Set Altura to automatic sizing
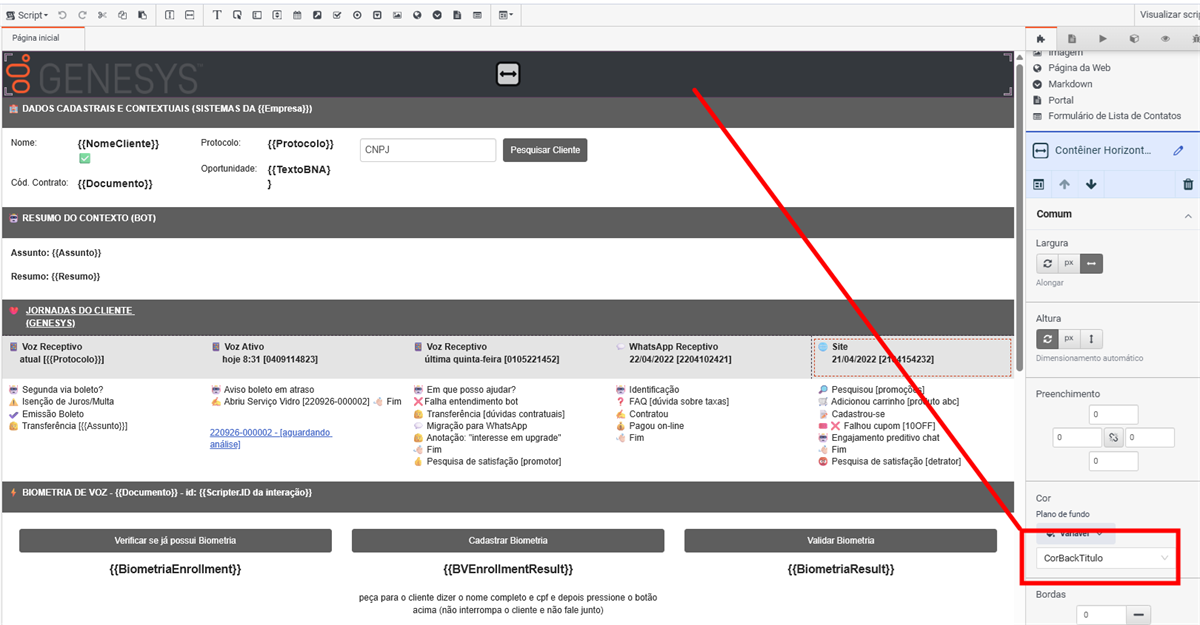The height and width of the screenshot is (625, 1200). click(x=1047, y=338)
